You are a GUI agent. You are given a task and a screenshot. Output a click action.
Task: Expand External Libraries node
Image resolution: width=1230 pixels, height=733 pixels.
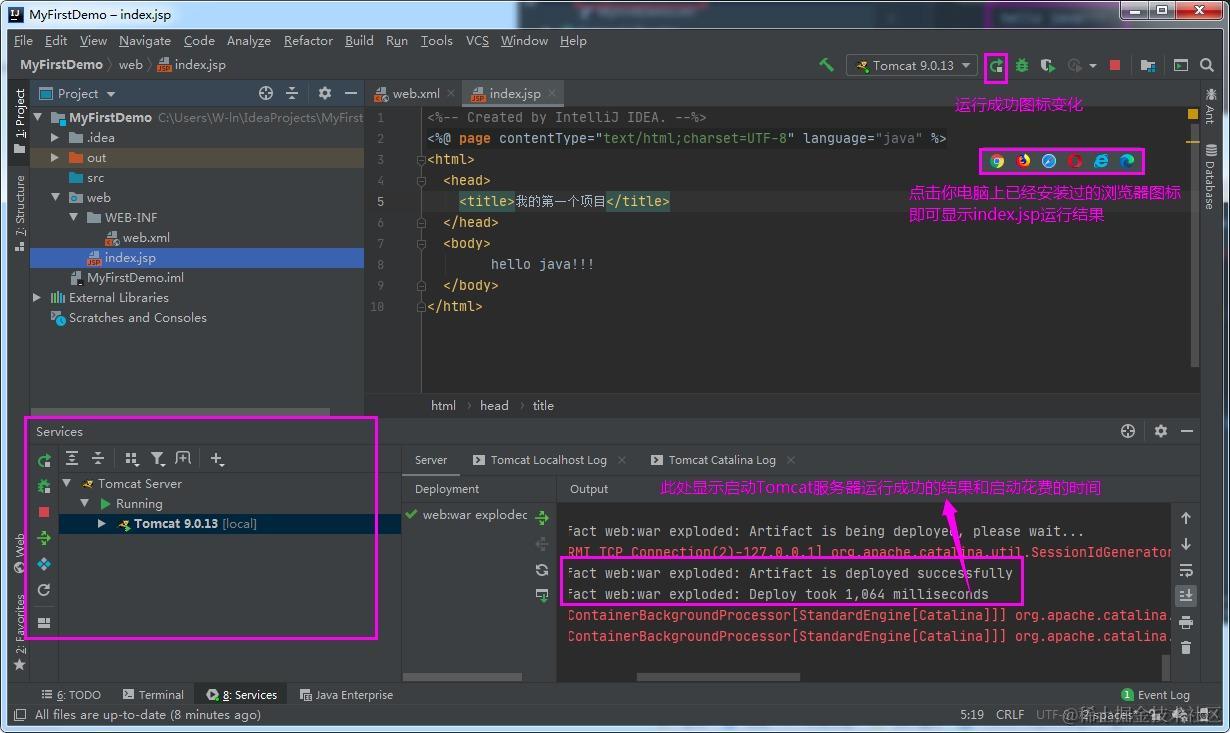click(37, 297)
